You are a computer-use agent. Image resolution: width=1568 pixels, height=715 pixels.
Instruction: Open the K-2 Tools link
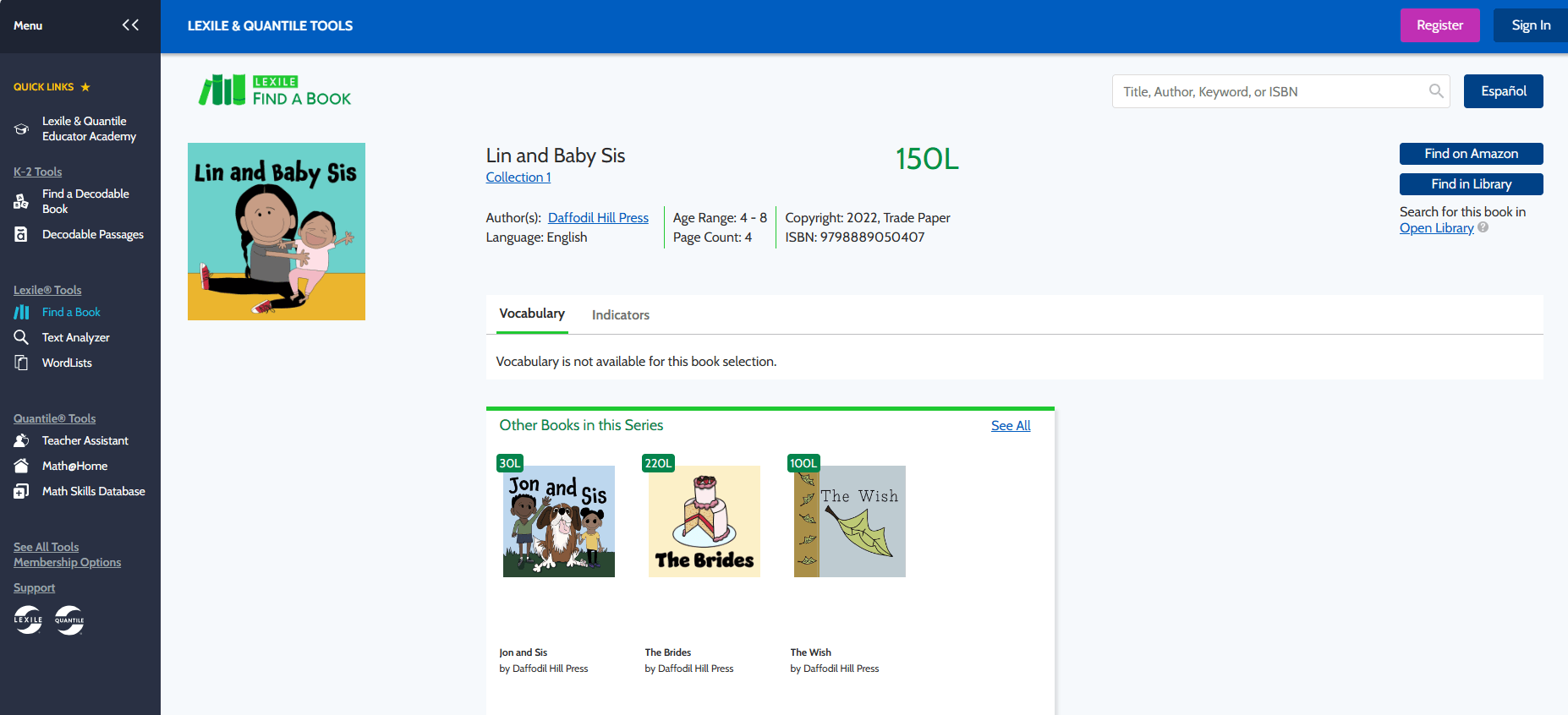[37, 172]
